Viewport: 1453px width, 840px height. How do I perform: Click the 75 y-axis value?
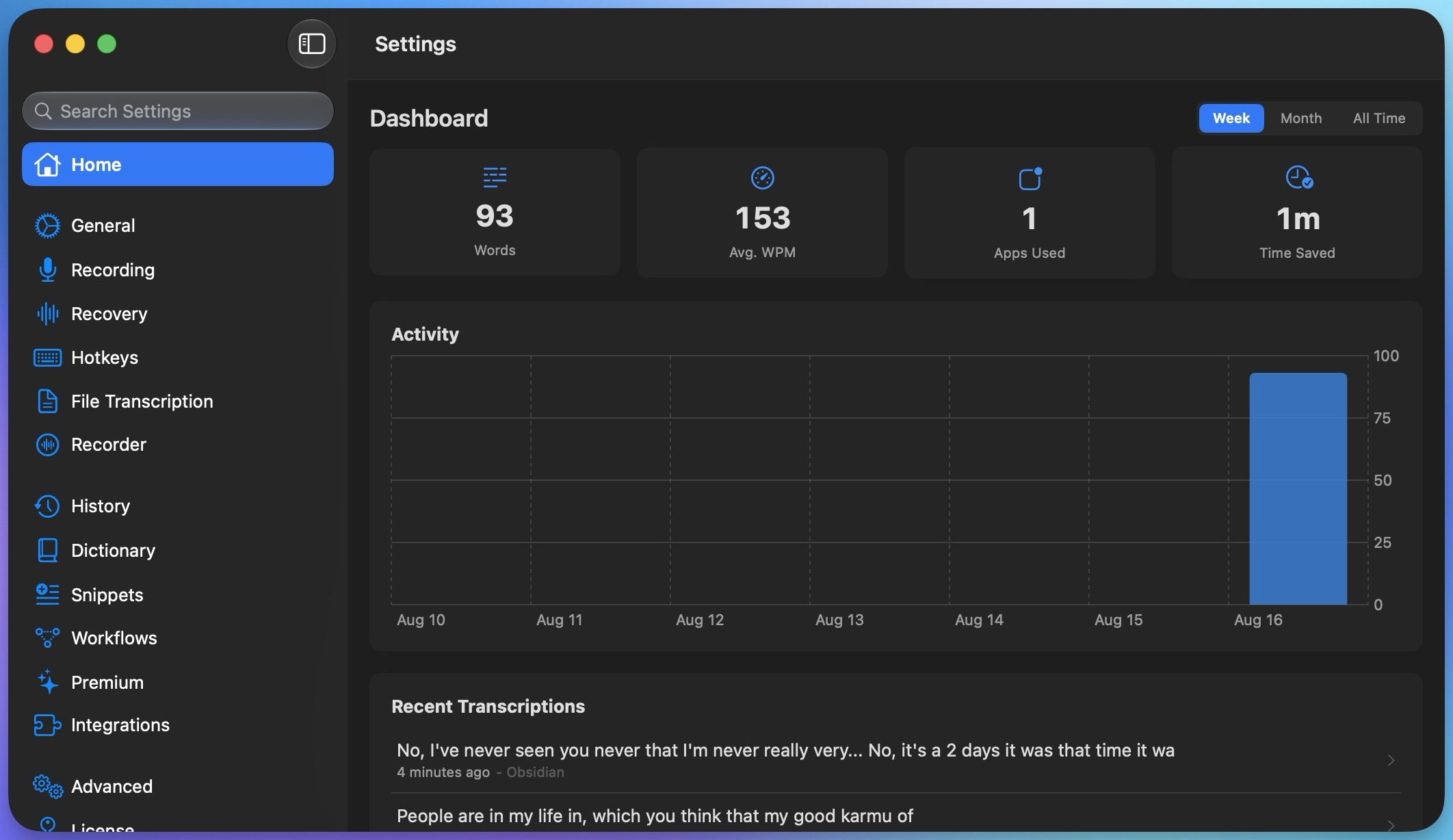tap(1382, 418)
